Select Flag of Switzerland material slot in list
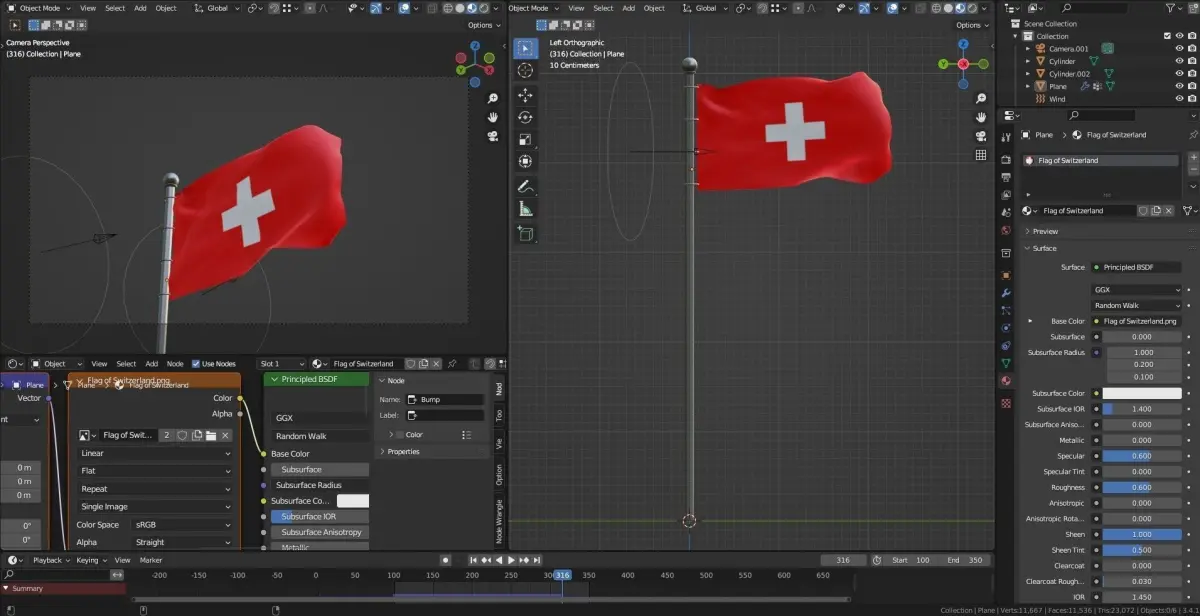The image size is (1200, 616). [1100, 160]
